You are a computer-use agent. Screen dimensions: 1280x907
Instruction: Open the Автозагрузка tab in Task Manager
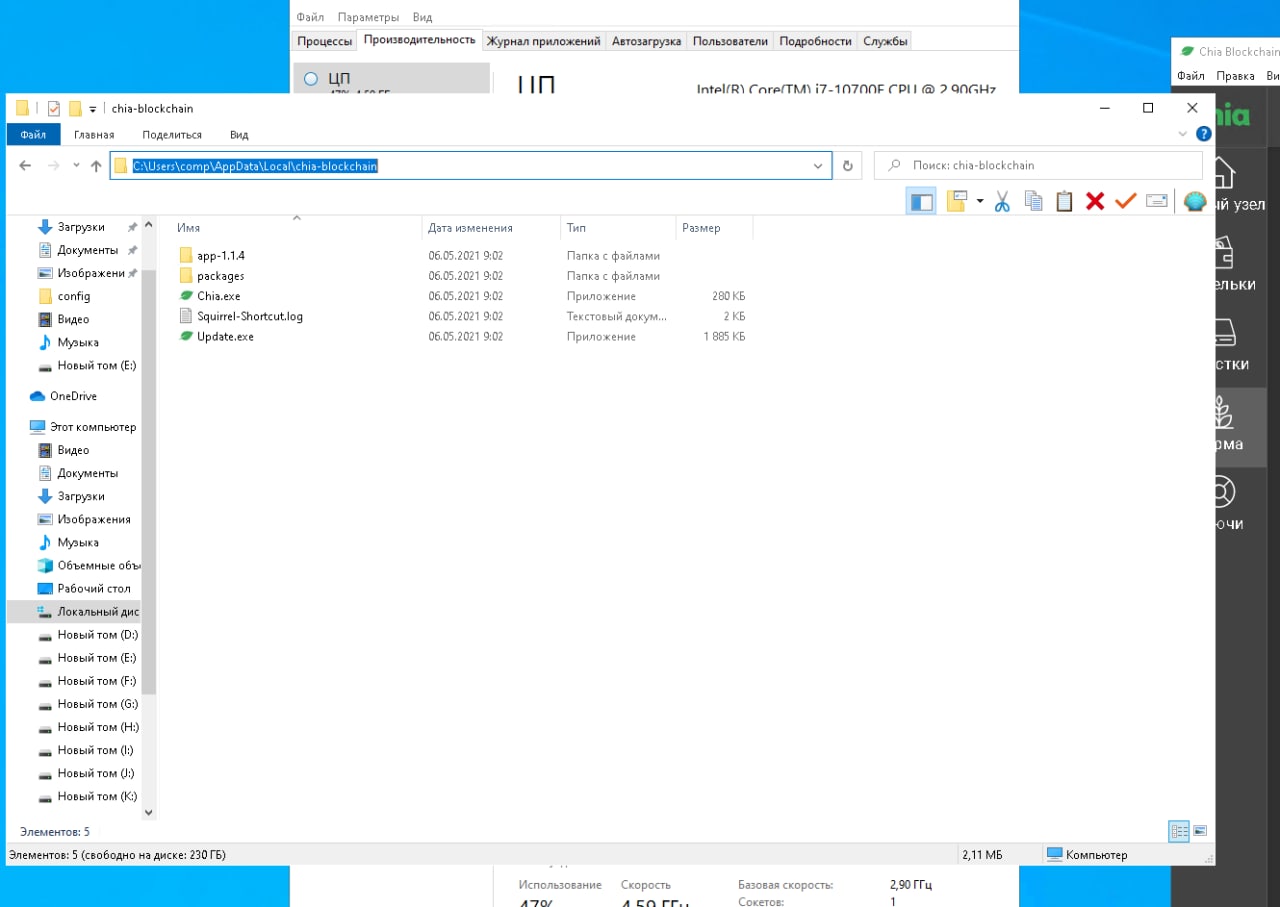click(x=646, y=41)
